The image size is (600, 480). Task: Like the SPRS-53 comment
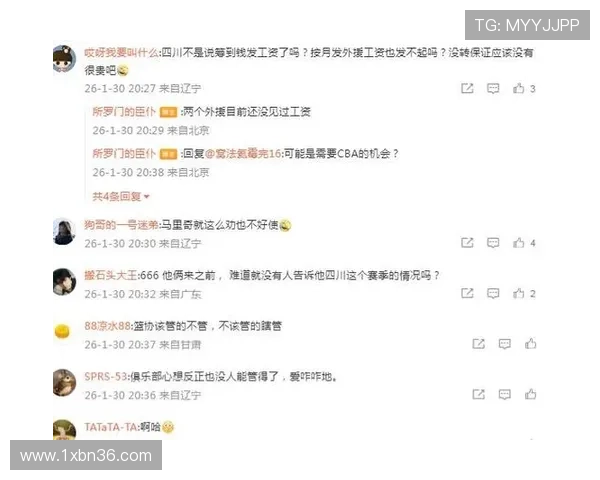530,394
